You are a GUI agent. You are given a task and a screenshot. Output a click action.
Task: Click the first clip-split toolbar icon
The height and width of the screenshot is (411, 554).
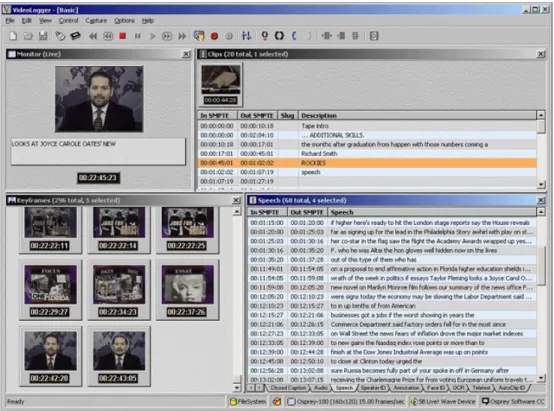326,36
